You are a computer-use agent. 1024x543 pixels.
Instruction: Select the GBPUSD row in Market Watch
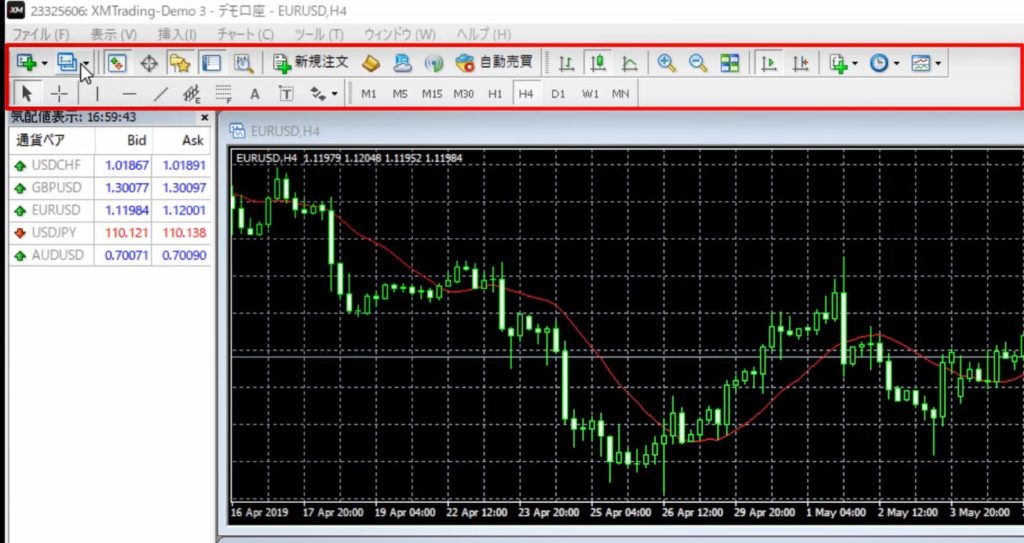(x=110, y=188)
